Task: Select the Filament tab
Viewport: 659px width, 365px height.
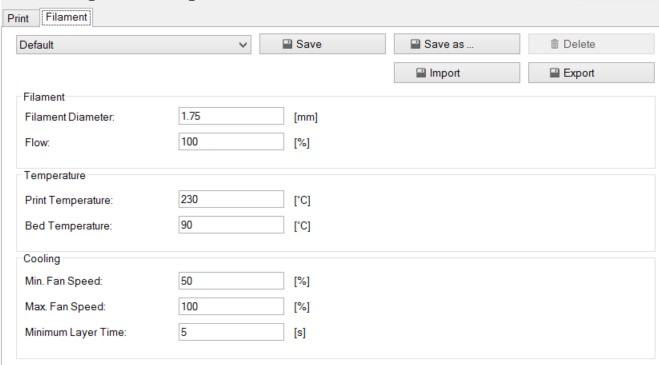Action: (66, 17)
